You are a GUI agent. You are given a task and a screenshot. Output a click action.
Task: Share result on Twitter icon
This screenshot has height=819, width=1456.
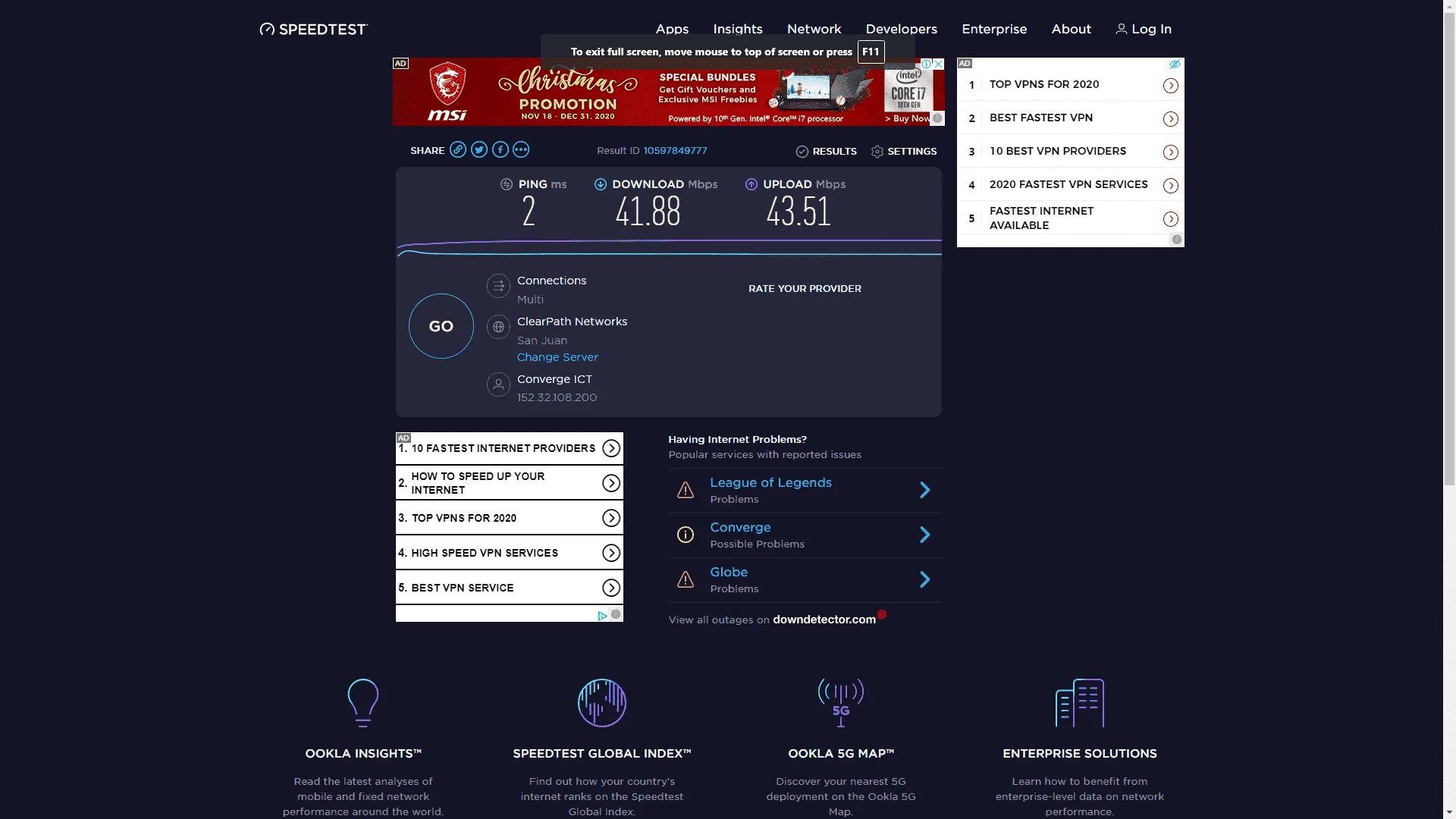479,149
